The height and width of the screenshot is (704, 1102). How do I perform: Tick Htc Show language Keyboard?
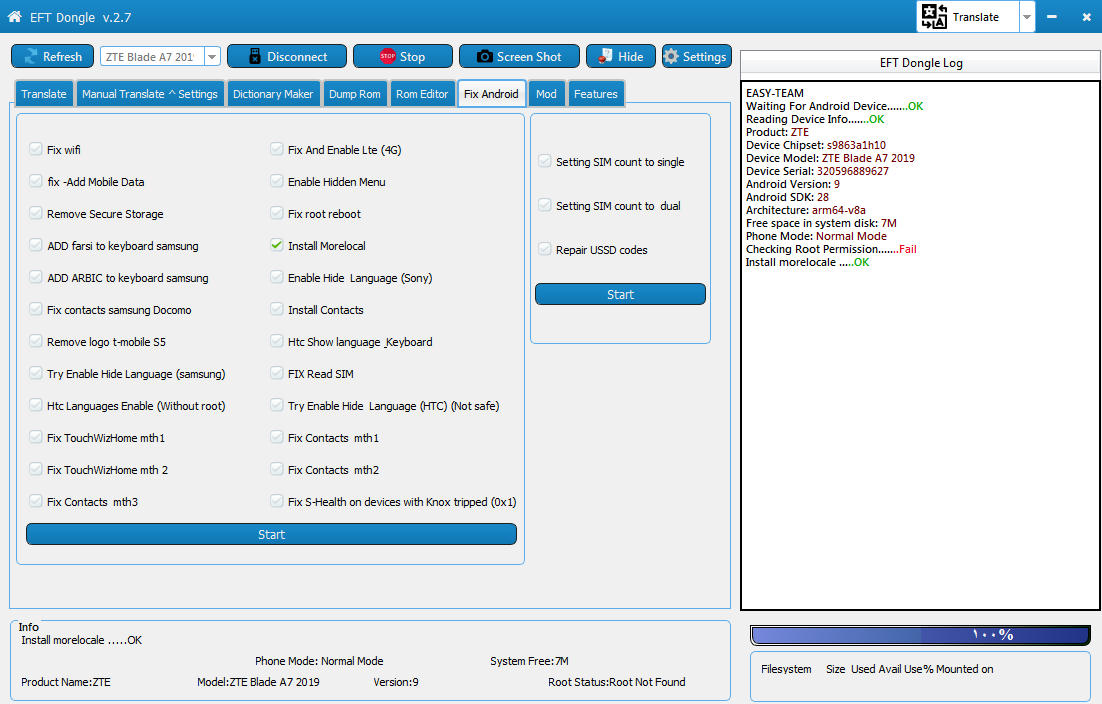(277, 341)
